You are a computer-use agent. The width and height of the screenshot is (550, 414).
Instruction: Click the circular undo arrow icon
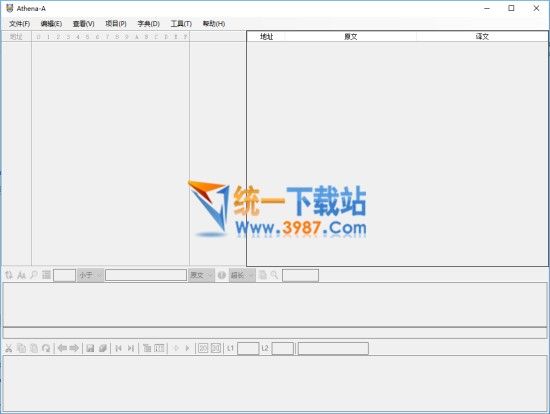46,348
